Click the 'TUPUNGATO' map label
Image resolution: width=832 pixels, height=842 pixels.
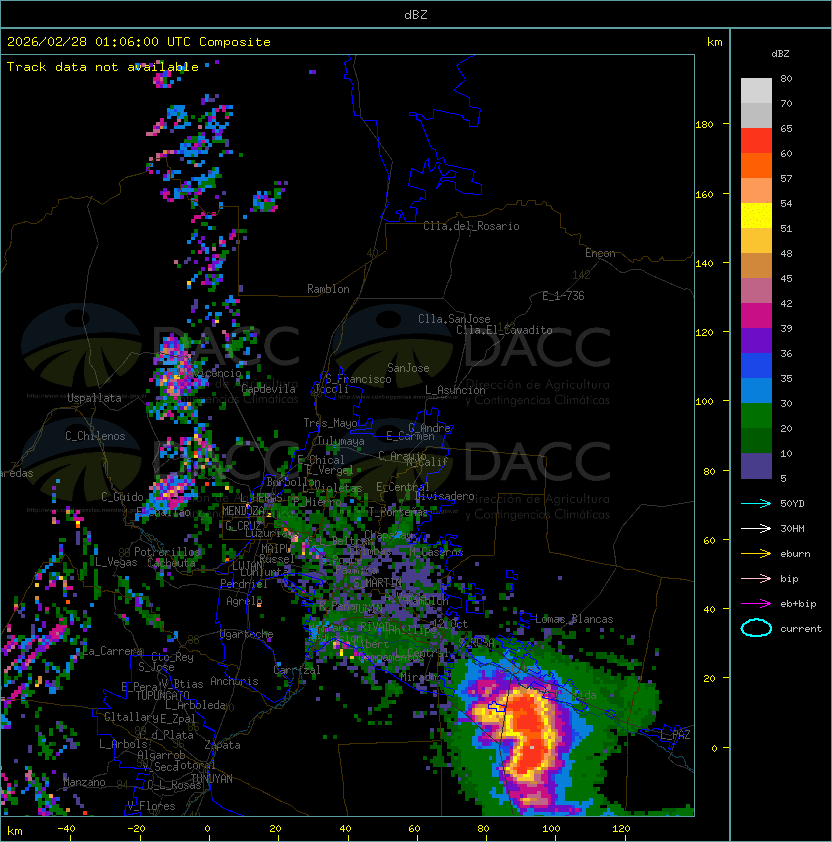162,696
